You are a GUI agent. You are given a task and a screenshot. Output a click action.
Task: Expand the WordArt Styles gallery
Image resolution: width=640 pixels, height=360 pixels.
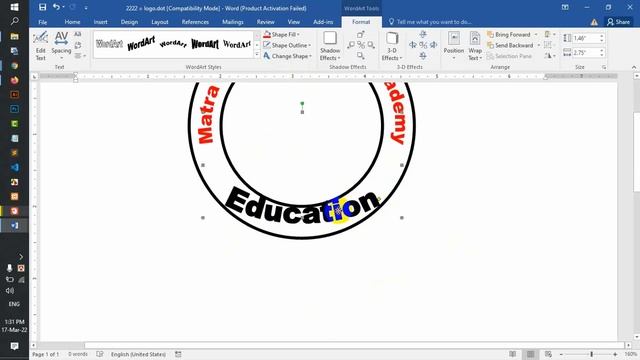coord(257,55)
